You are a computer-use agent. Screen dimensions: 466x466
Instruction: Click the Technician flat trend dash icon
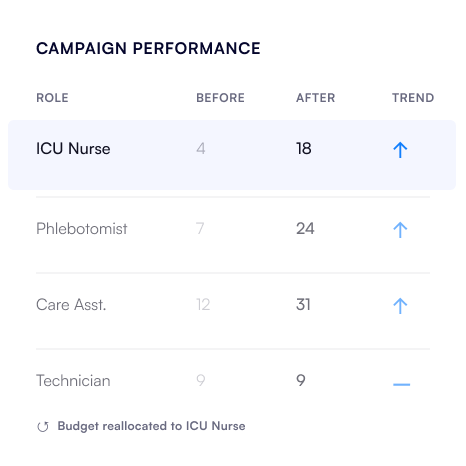[401, 384]
